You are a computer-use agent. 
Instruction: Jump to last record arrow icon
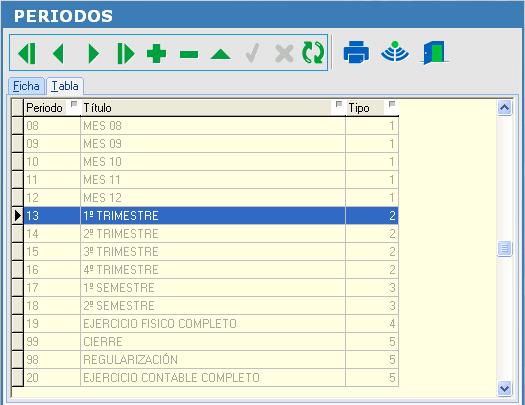126,53
